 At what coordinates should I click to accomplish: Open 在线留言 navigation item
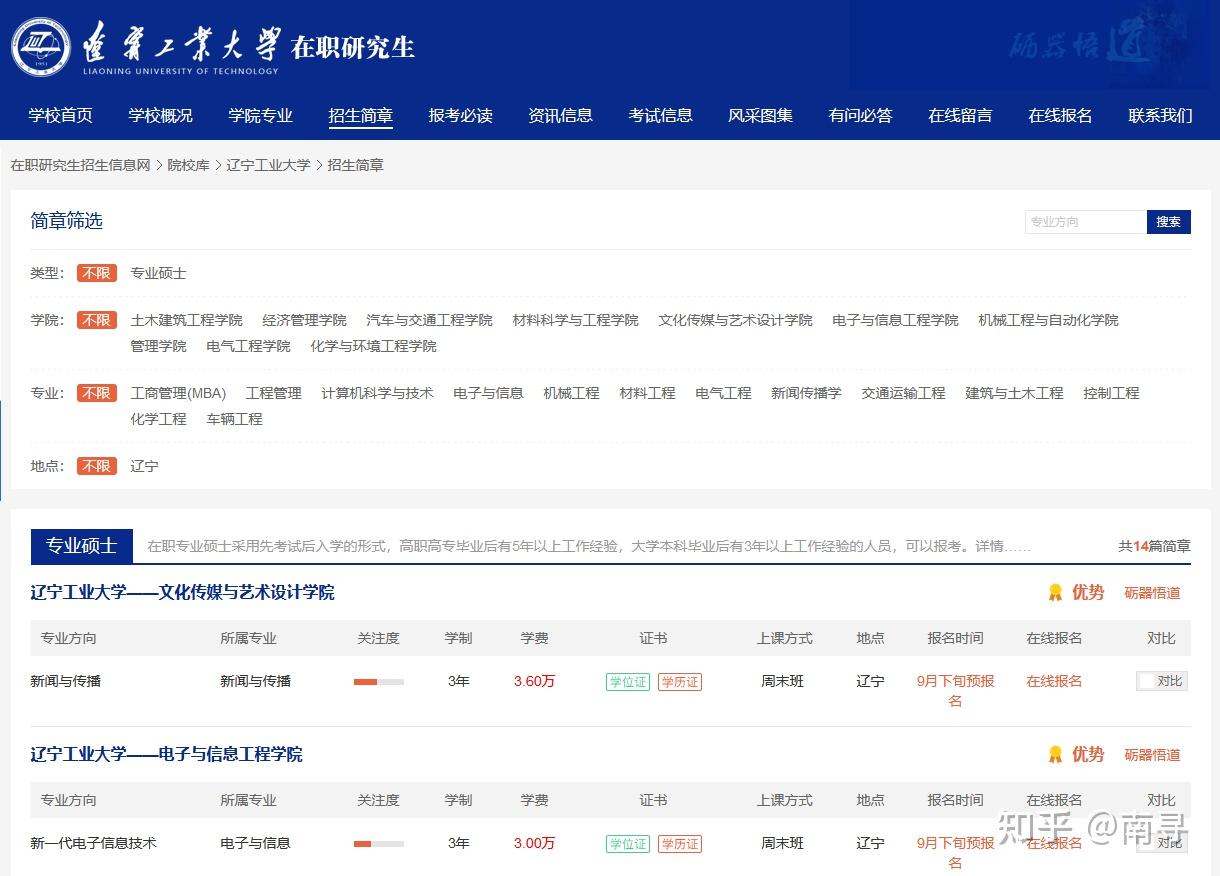961,115
